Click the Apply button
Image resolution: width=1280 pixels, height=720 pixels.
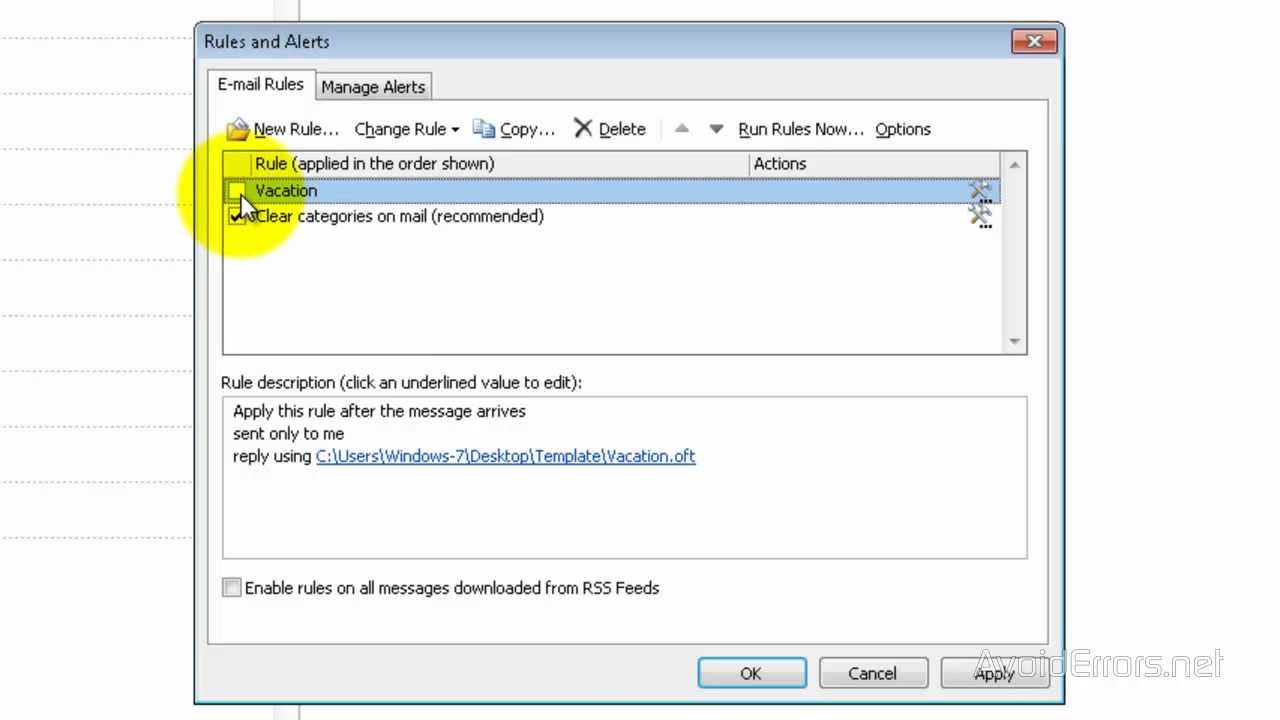994,673
